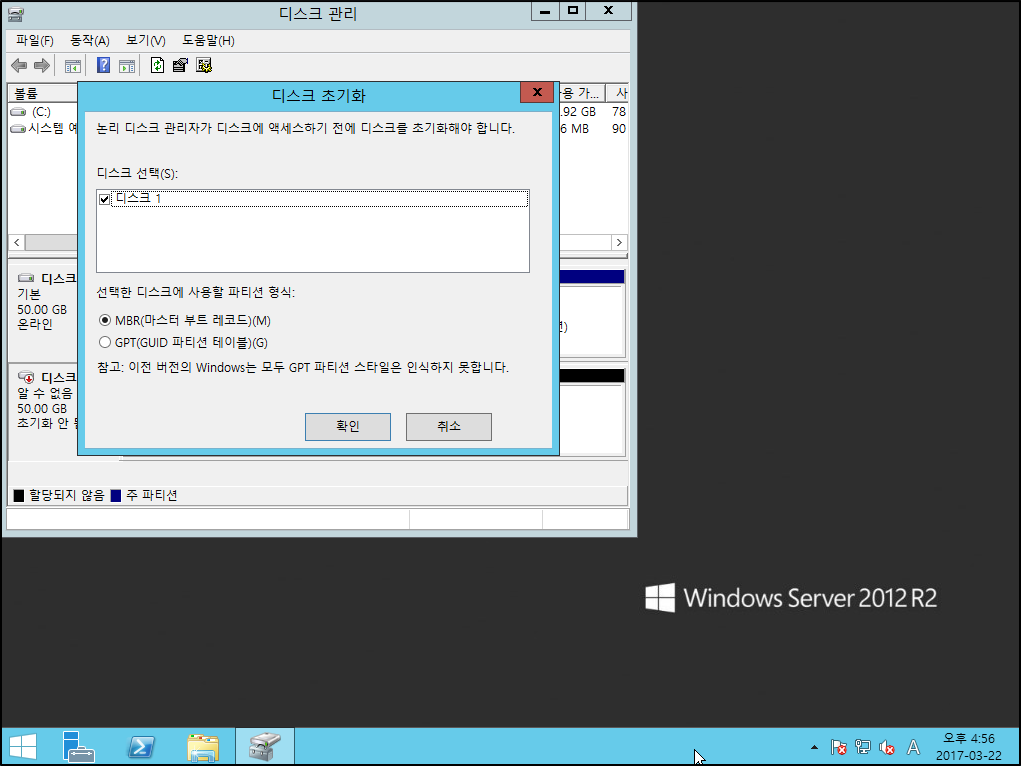Viewport: 1021px width, 766px height.
Task: Click the 78 value in the volume list
Action: coord(619,112)
